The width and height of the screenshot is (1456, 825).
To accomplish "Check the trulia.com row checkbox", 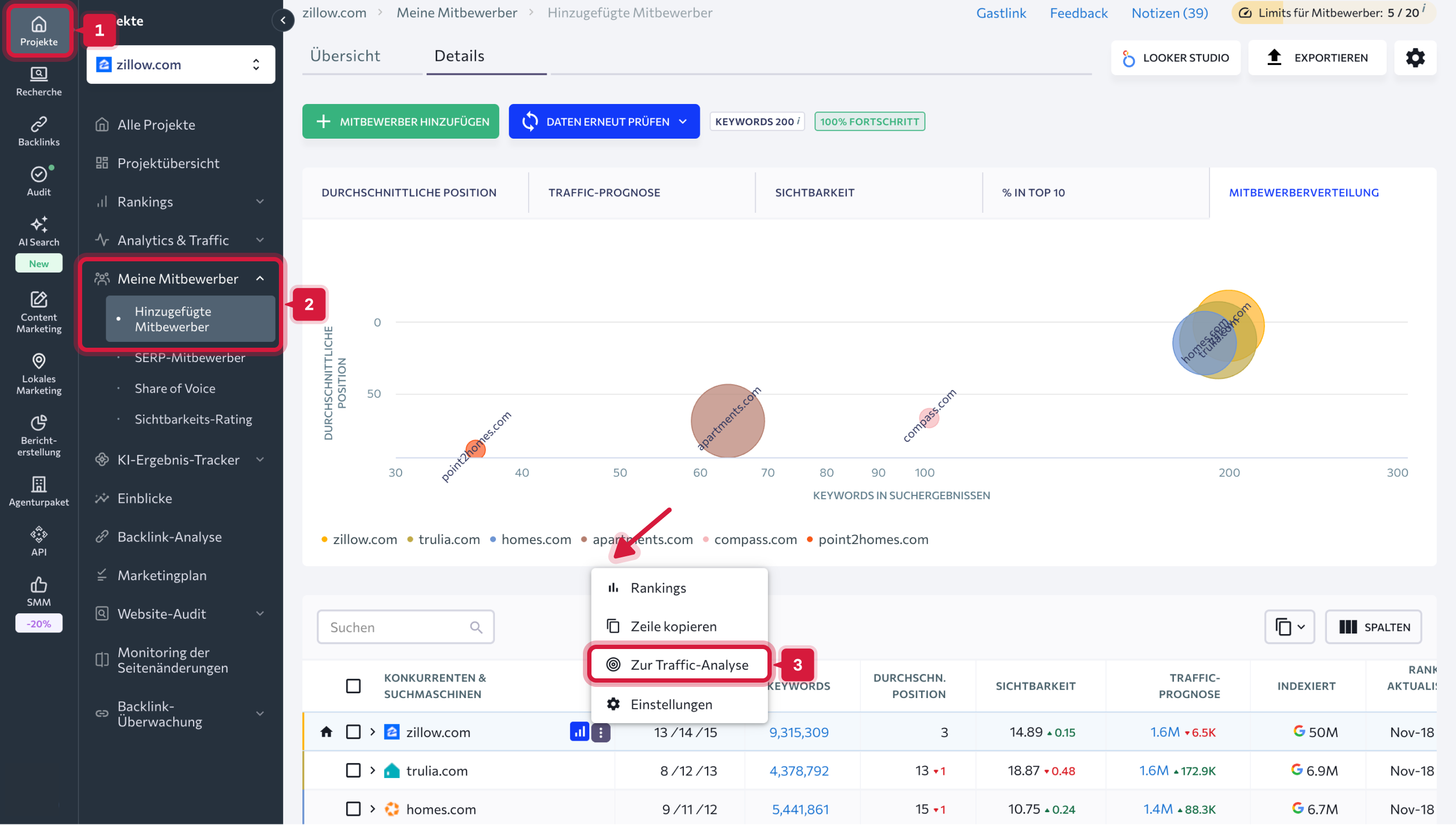I will [x=353, y=771].
